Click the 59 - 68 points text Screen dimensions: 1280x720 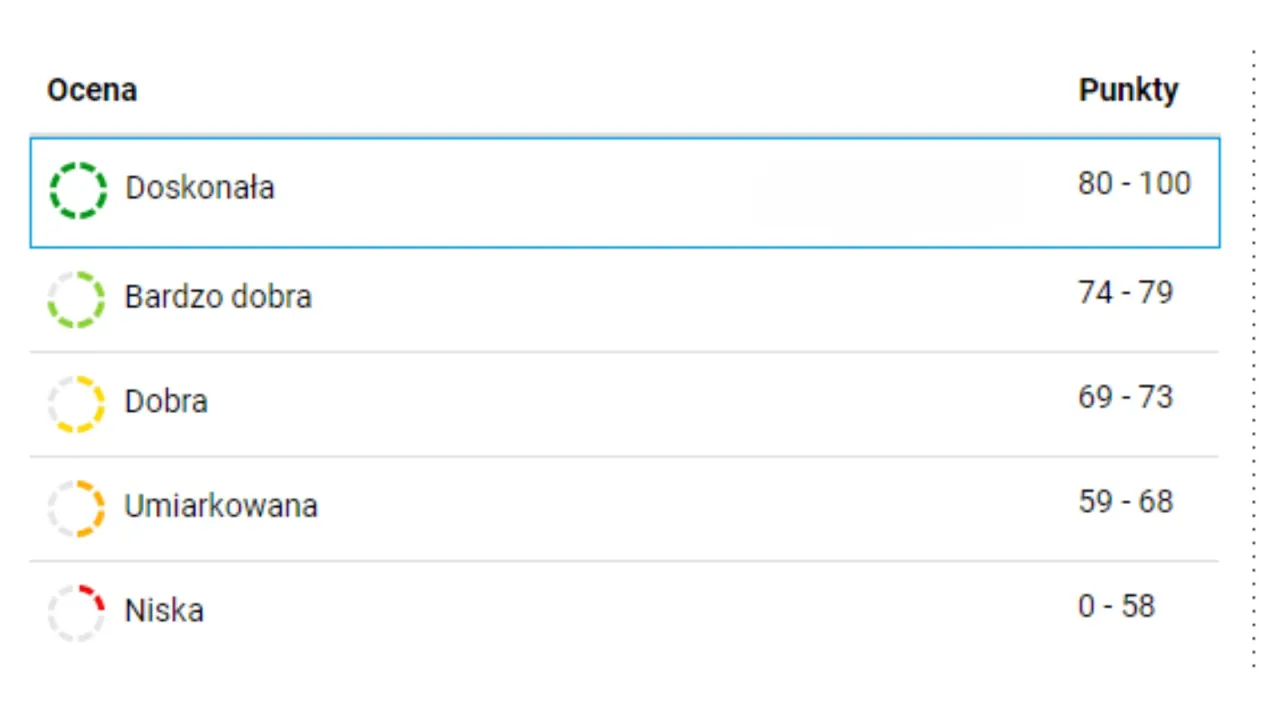1126,501
